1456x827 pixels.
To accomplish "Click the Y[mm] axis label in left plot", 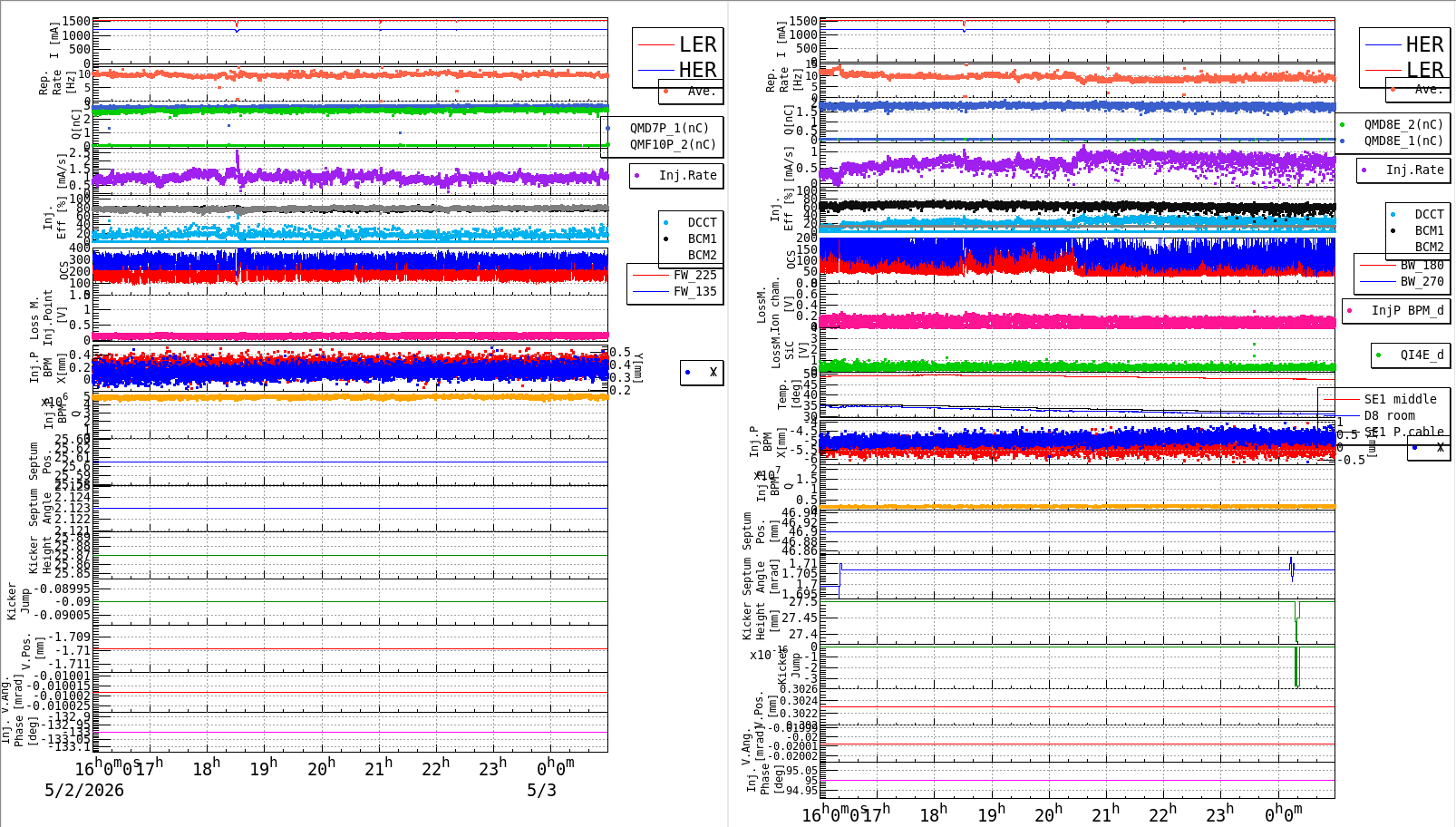I will click(x=638, y=367).
